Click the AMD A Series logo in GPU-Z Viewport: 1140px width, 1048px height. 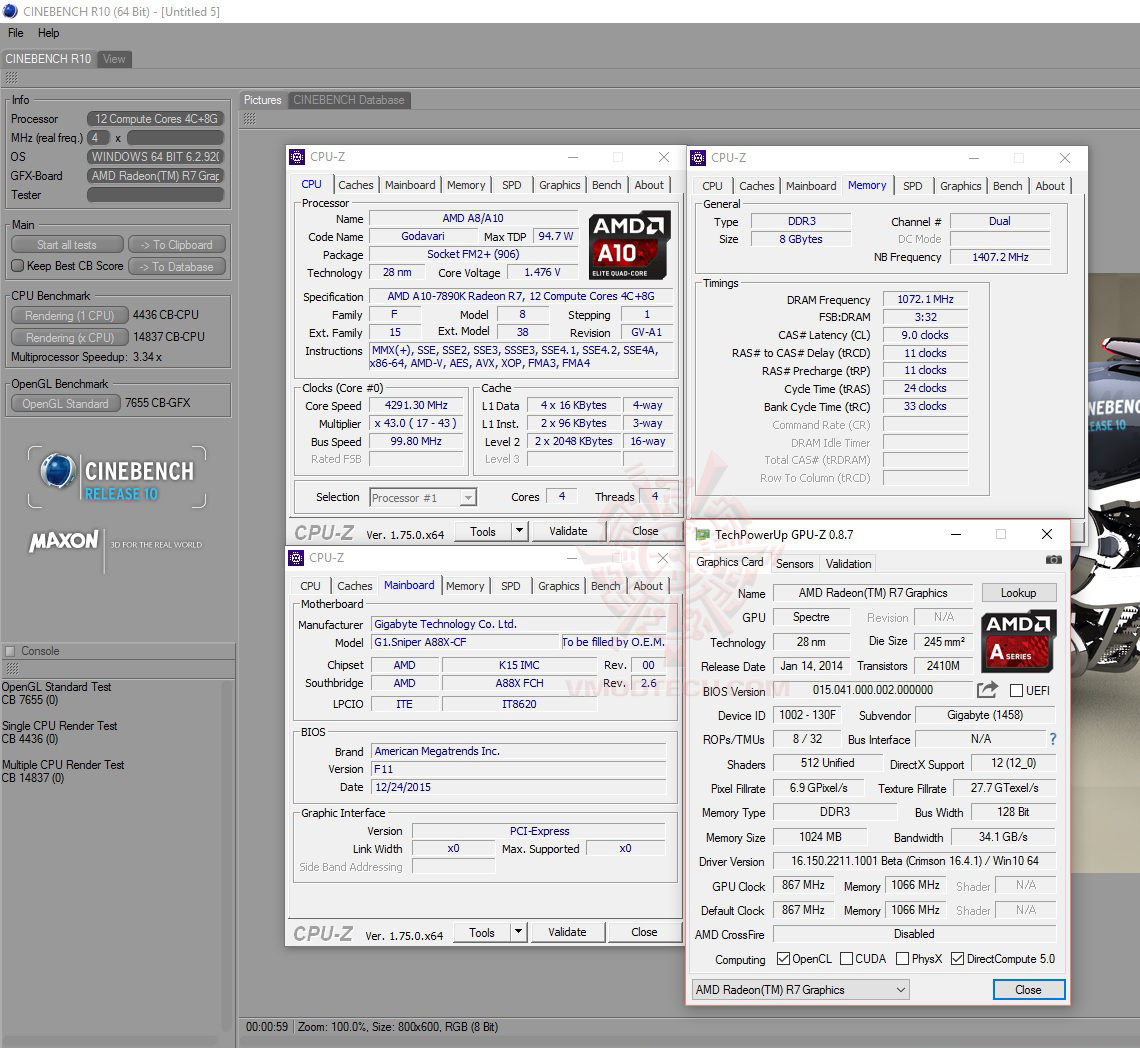point(1019,641)
